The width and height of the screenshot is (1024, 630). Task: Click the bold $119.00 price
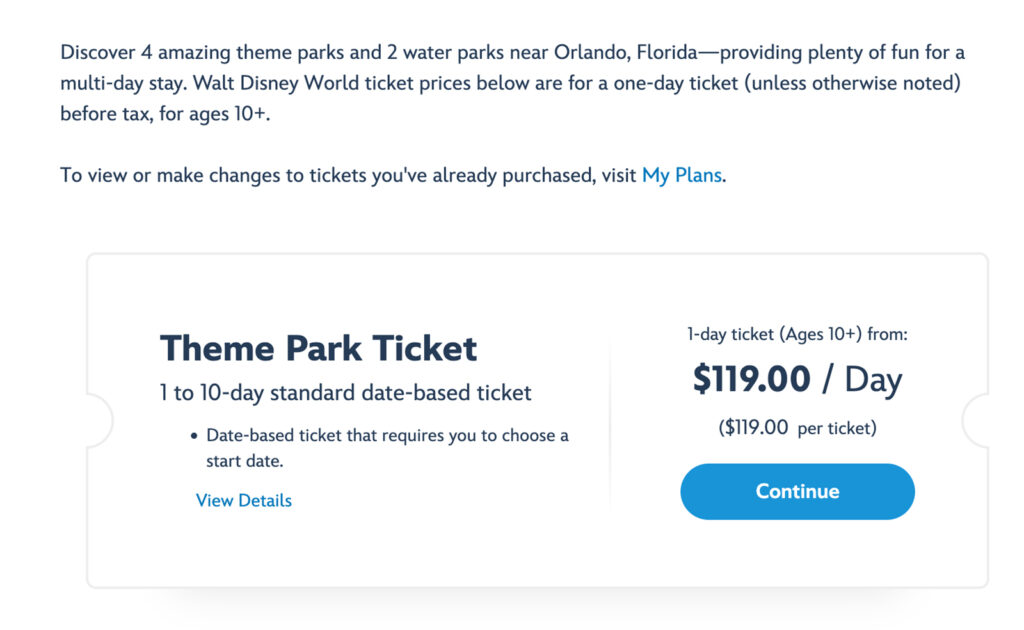(x=751, y=380)
